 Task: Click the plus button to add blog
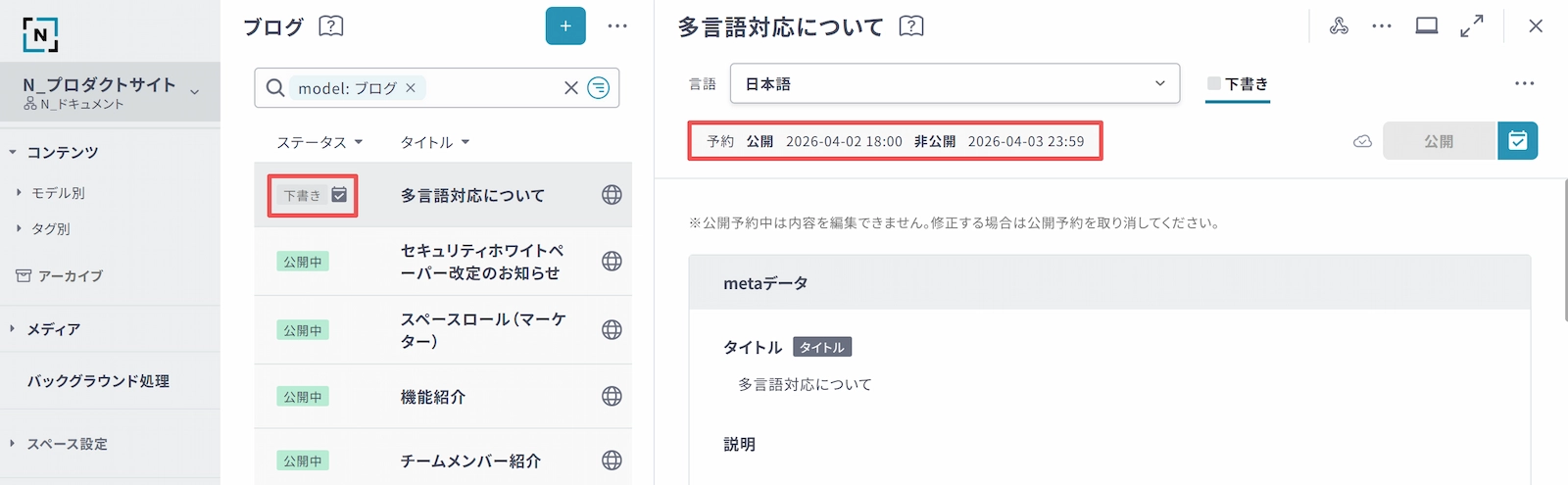[565, 26]
